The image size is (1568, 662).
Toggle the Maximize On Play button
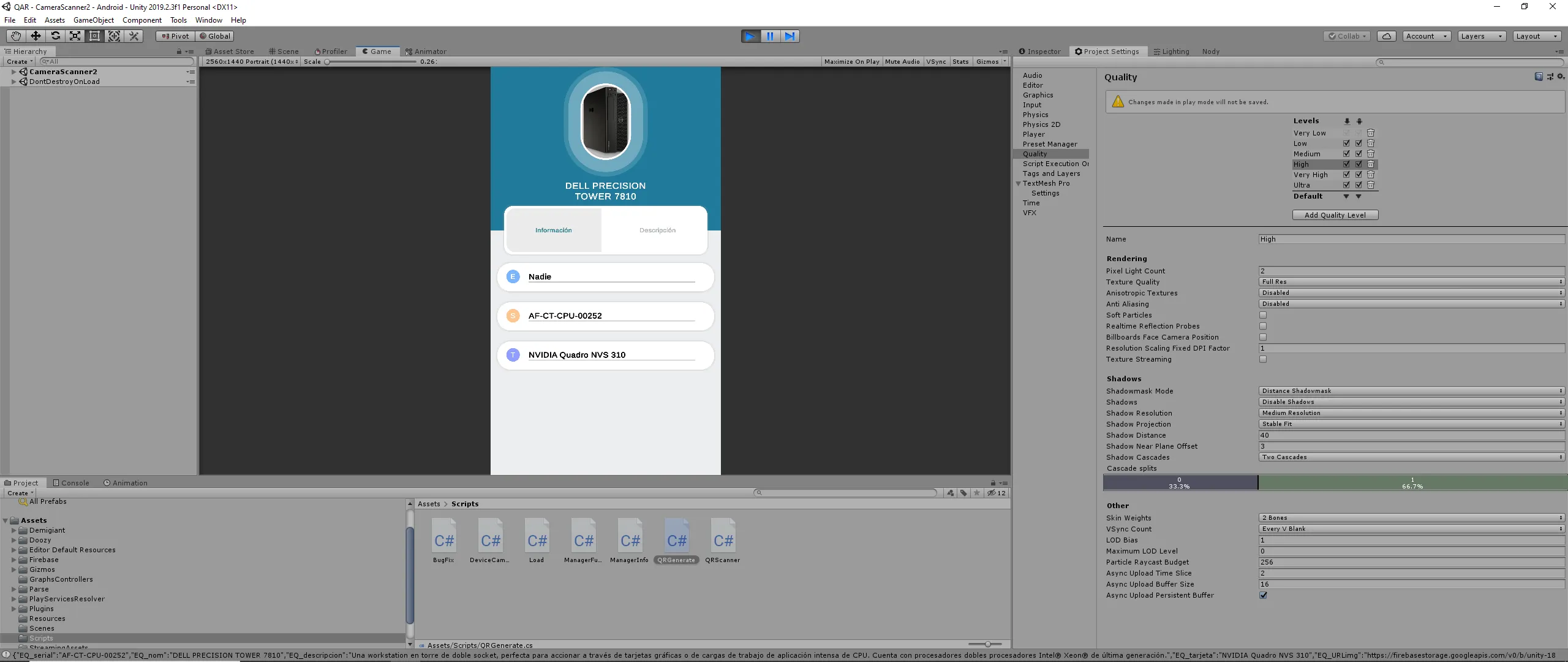[851, 61]
